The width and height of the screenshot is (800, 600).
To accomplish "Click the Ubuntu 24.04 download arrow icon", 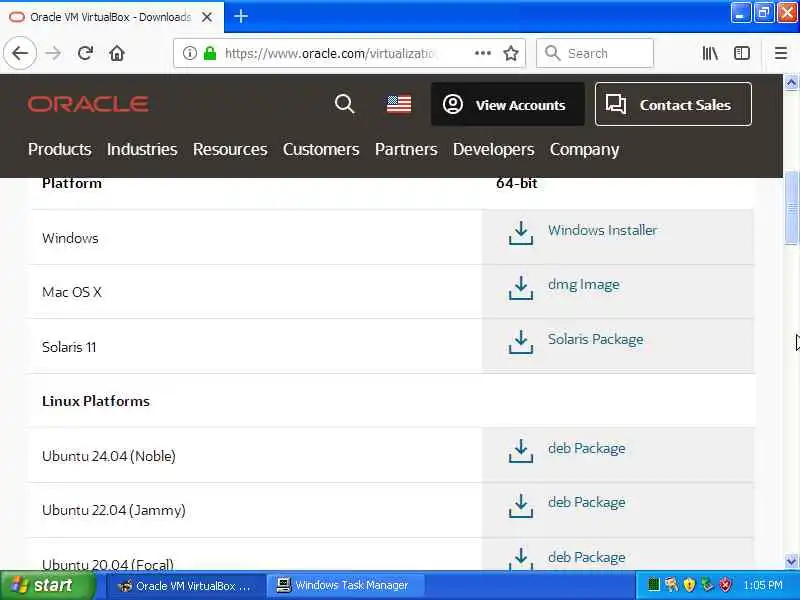I will 520,451.
